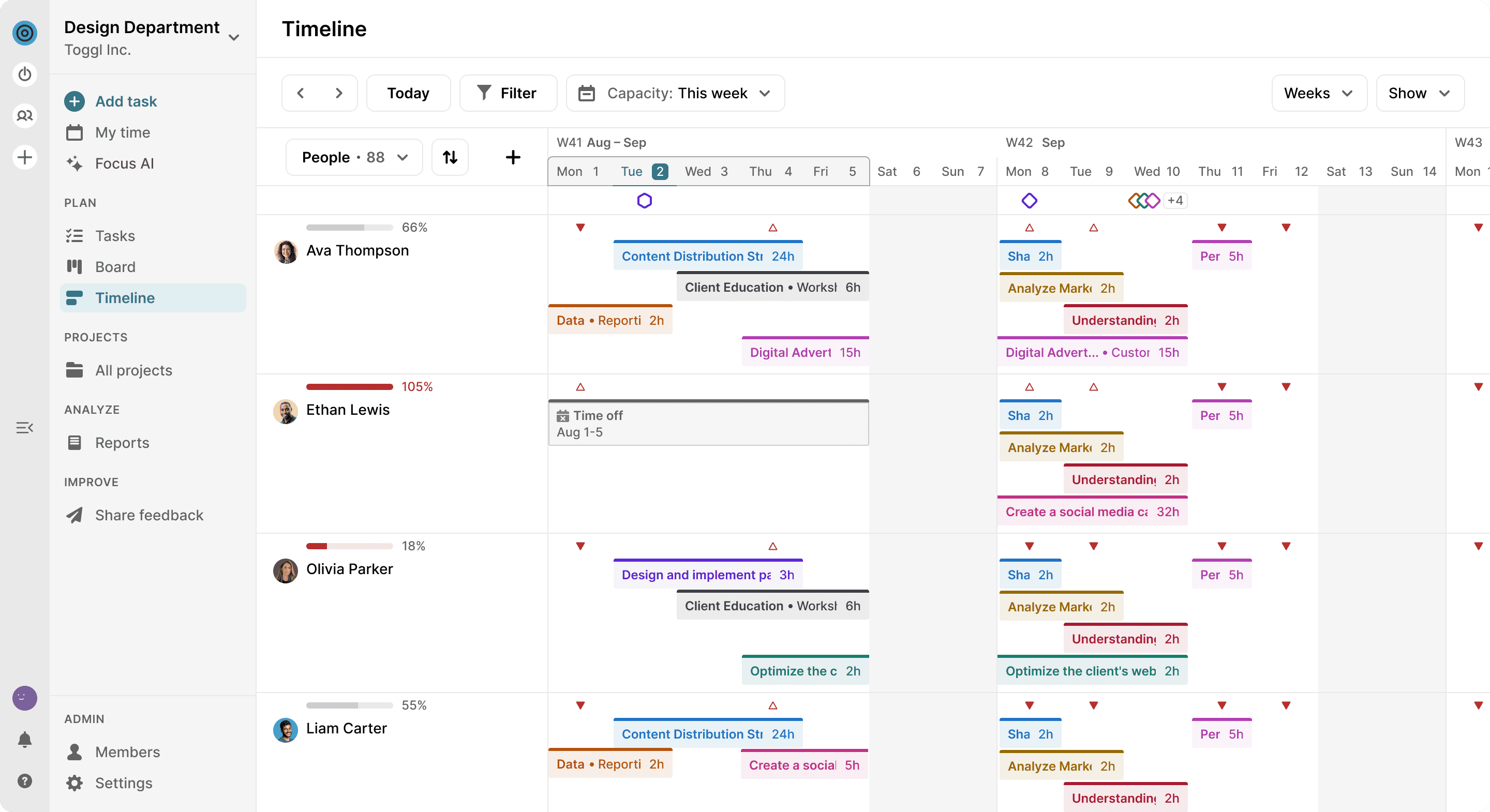Expand the Design Department workspace switcher
Viewport: 1490px width, 812px height.
coord(234,38)
